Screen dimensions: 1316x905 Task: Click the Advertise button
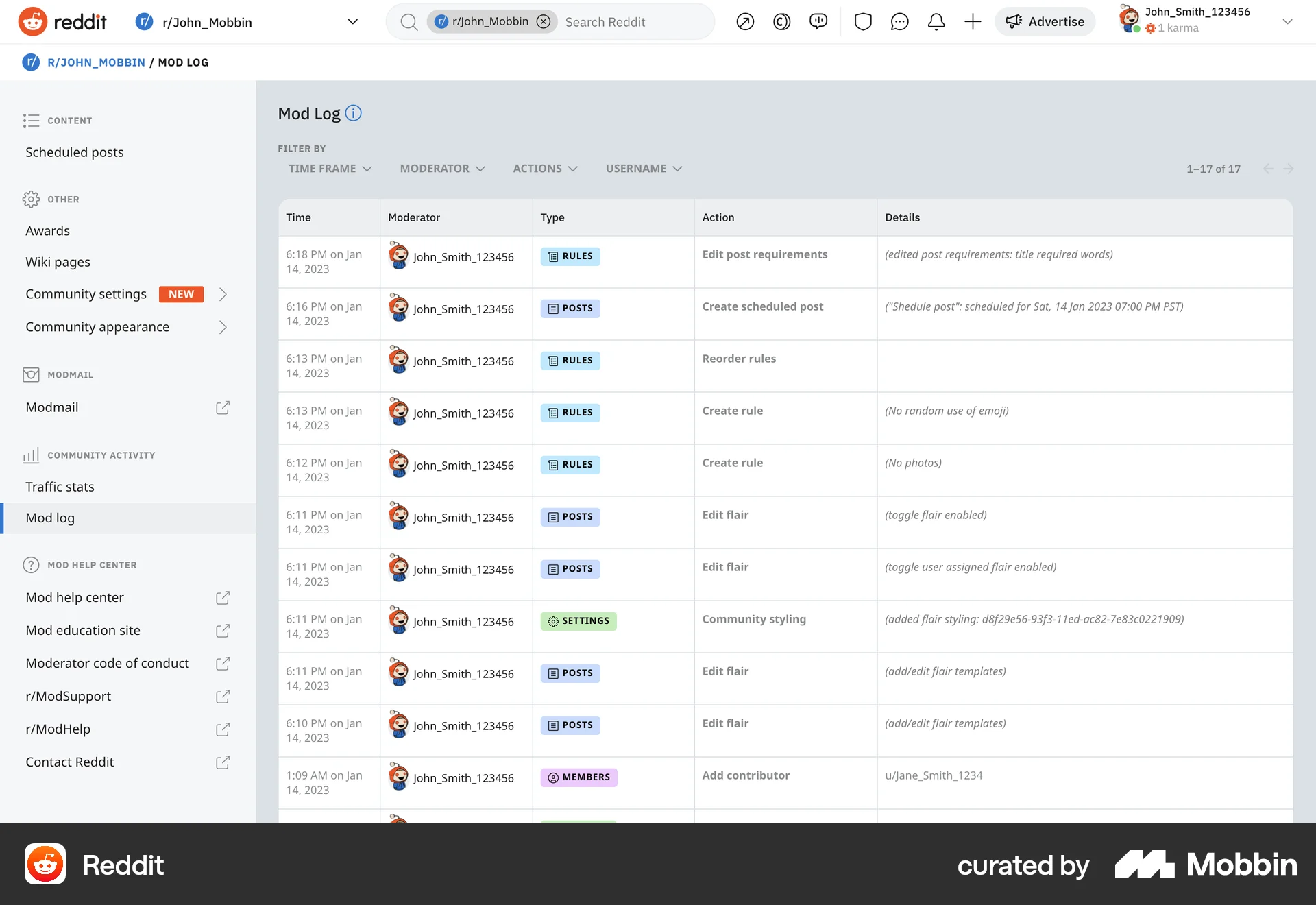coord(1045,21)
